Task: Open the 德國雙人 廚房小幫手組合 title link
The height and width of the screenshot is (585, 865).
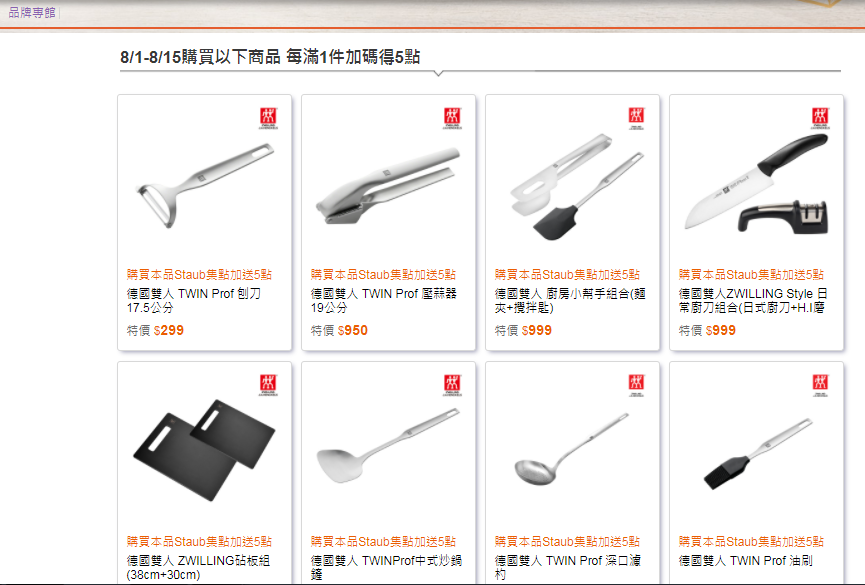Action: pyautogui.click(x=570, y=300)
